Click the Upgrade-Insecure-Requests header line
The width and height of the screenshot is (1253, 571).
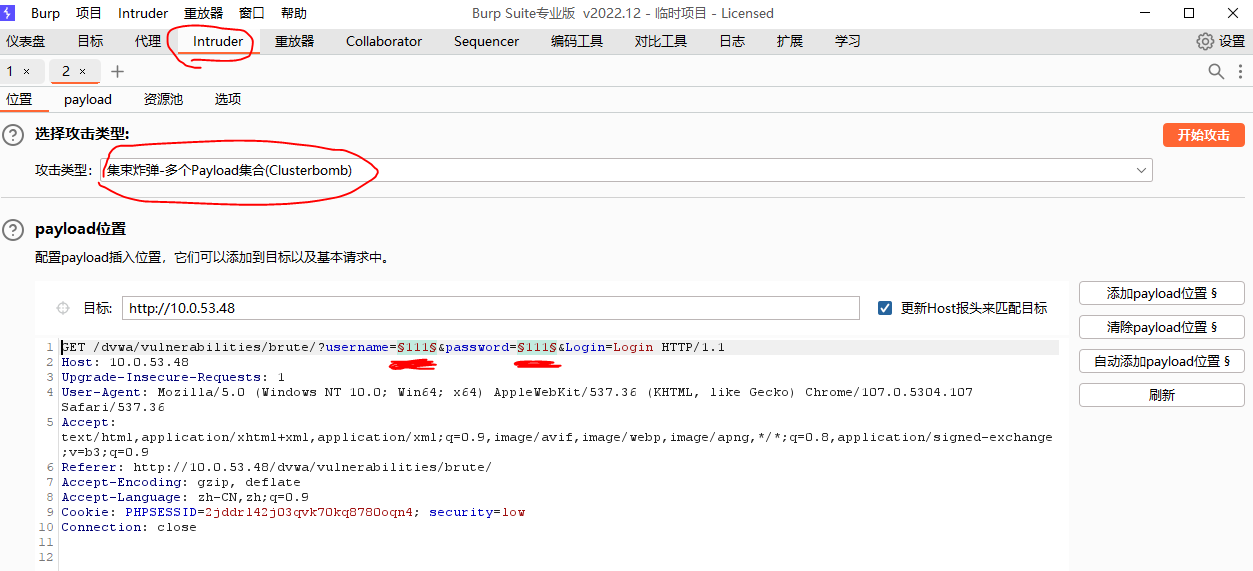pyautogui.click(x=173, y=377)
